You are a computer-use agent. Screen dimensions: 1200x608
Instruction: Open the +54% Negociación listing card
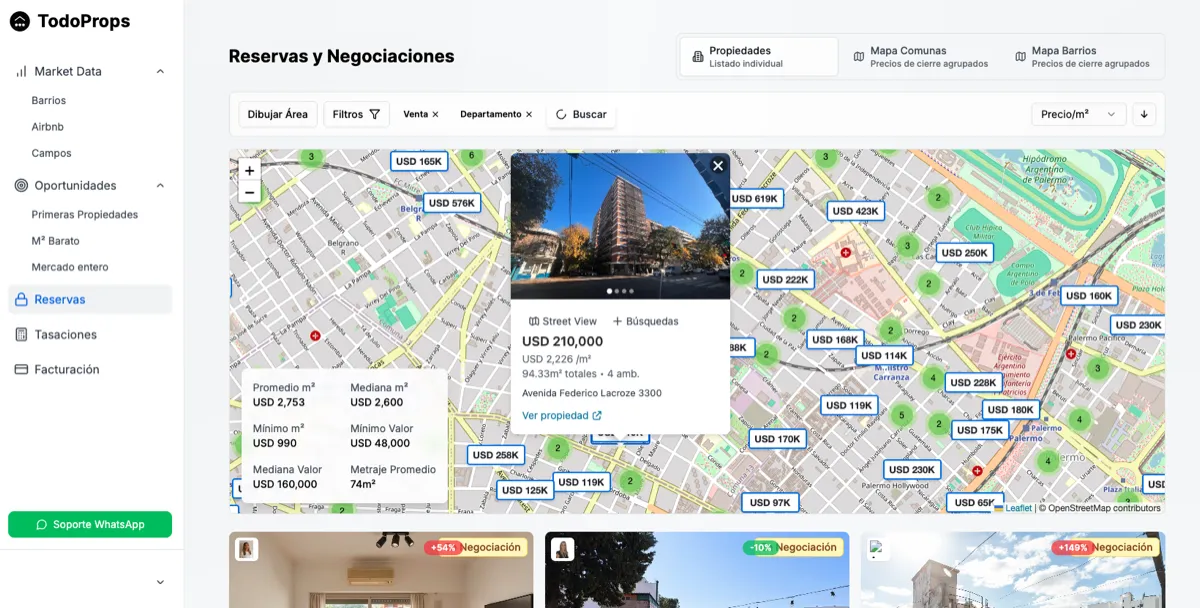[381, 570]
